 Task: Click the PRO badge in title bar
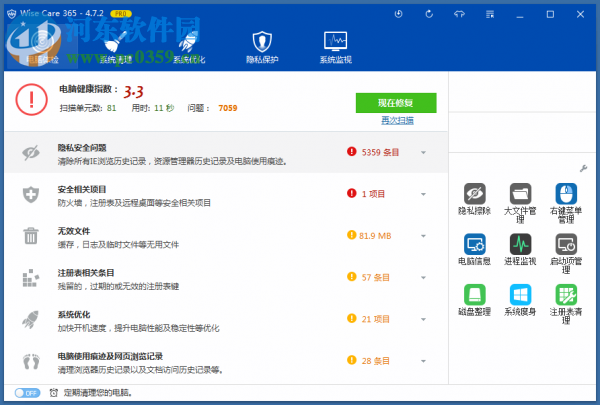coord(121,14)
